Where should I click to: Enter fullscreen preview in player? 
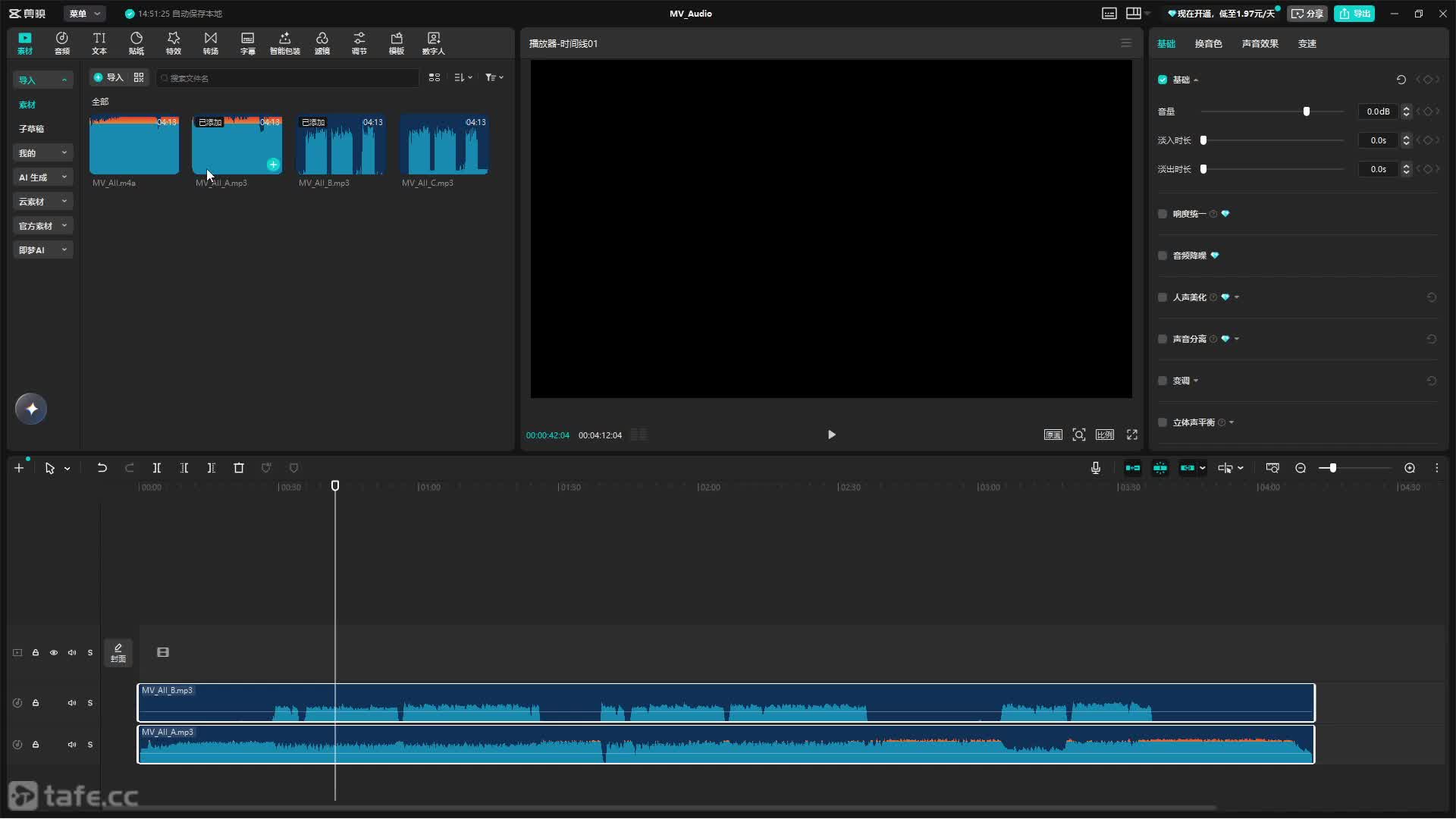pyautogui.click(x=1132, y=435)
